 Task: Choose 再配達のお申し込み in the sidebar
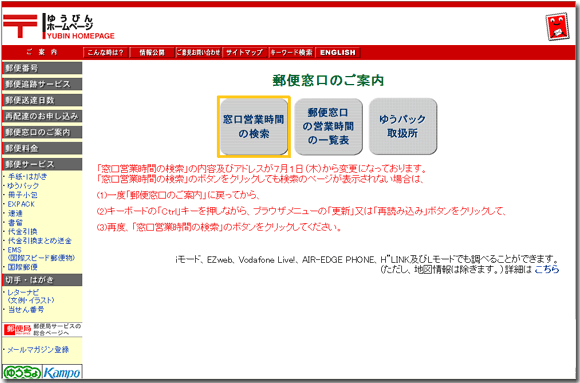pos(42,116)
